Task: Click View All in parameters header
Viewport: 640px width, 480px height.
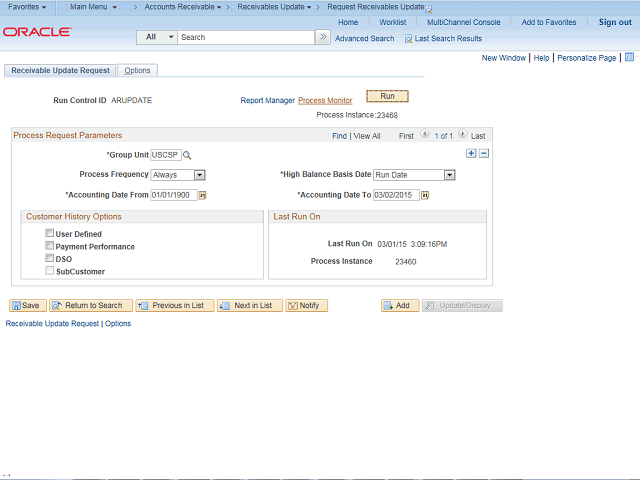Action: [x=367, y=136]
